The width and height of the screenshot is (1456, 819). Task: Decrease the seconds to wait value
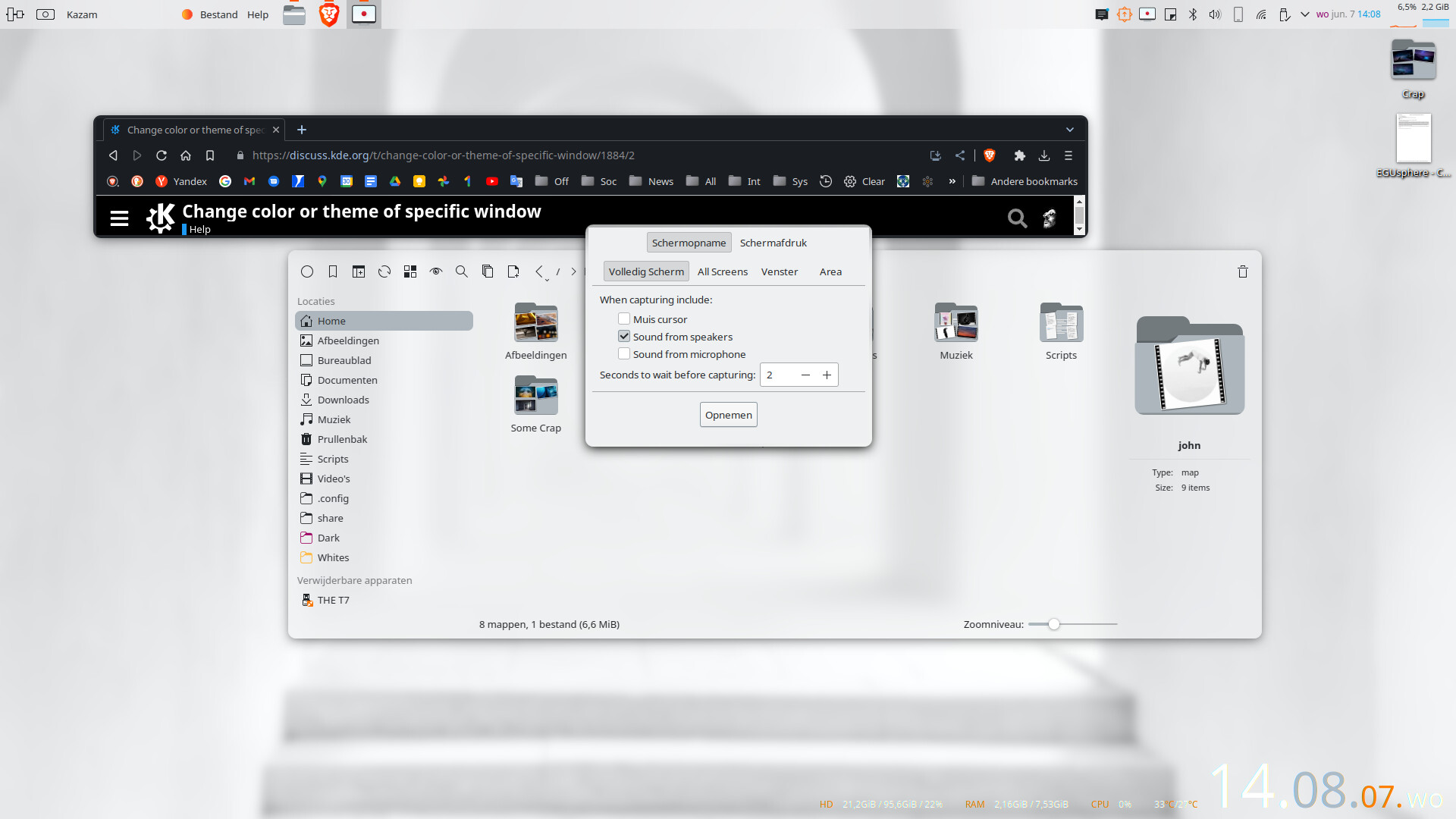pos(805,375)
